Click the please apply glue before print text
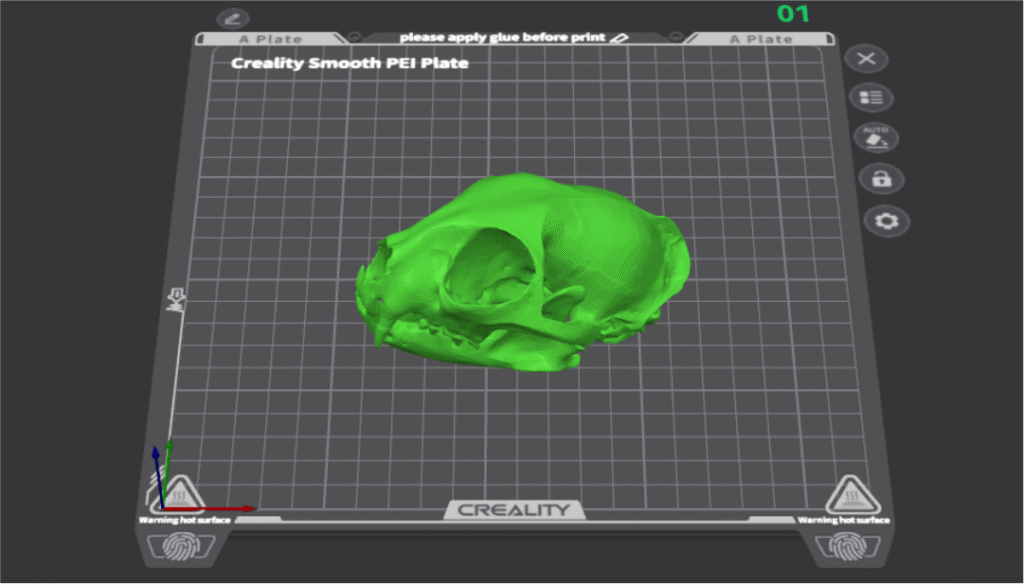This screenshot has height=586, width=1024. (502, 37)
